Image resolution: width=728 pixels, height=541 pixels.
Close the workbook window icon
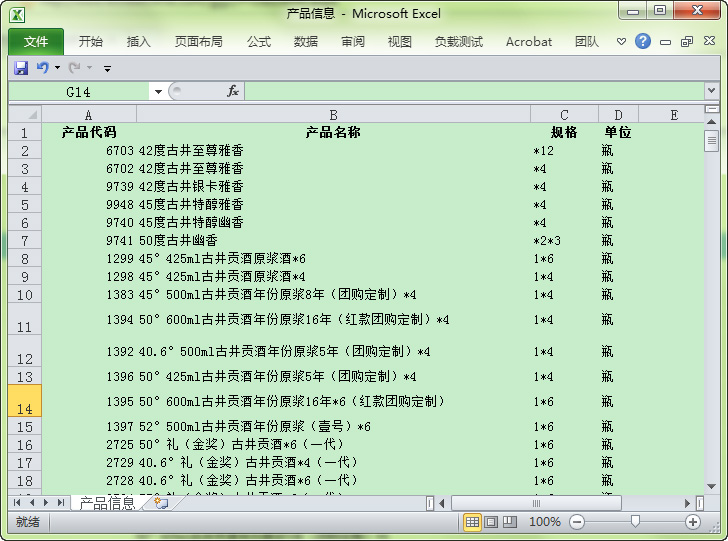pyautogui.click(x=709, y=41)
